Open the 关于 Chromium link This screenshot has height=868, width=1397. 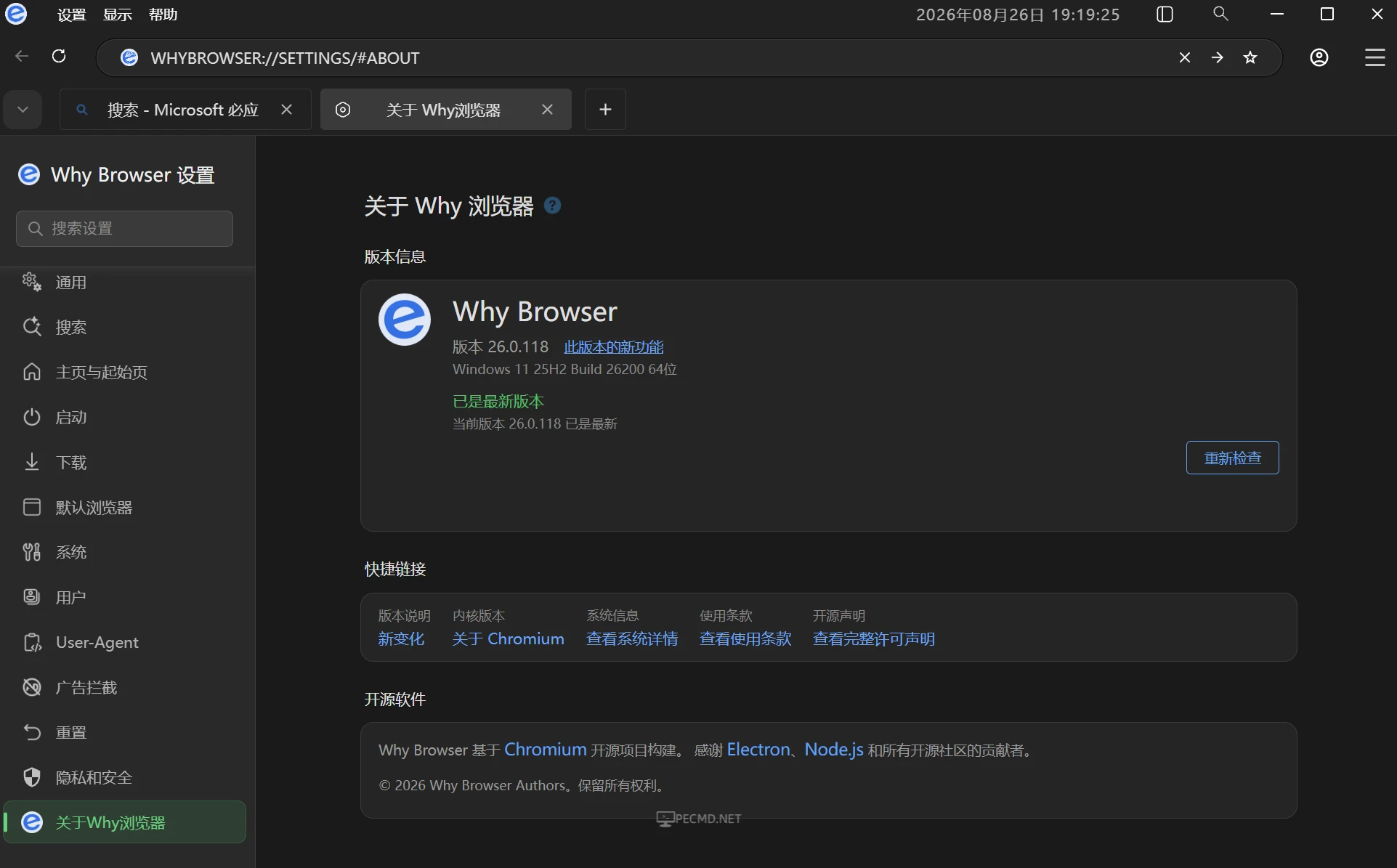point(508,639)
